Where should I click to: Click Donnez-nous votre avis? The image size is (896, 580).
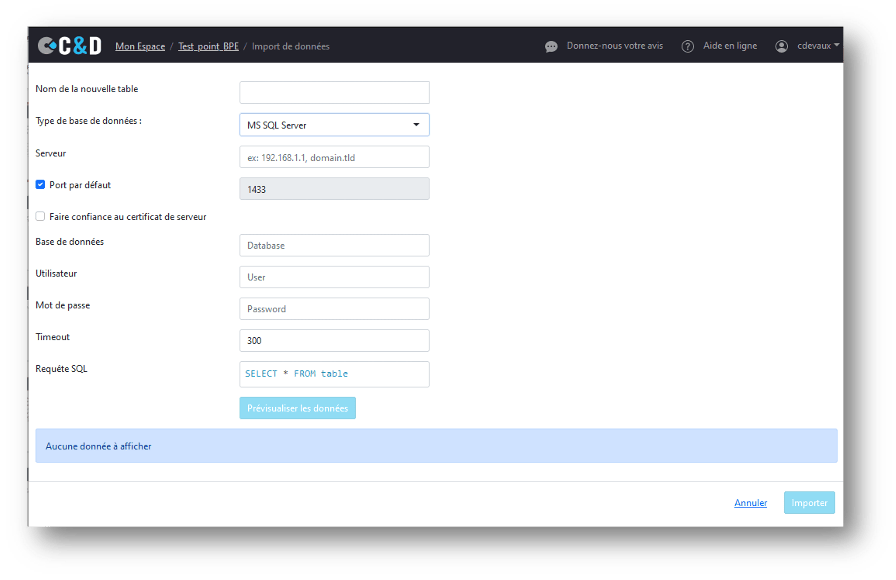click(614, 47)
